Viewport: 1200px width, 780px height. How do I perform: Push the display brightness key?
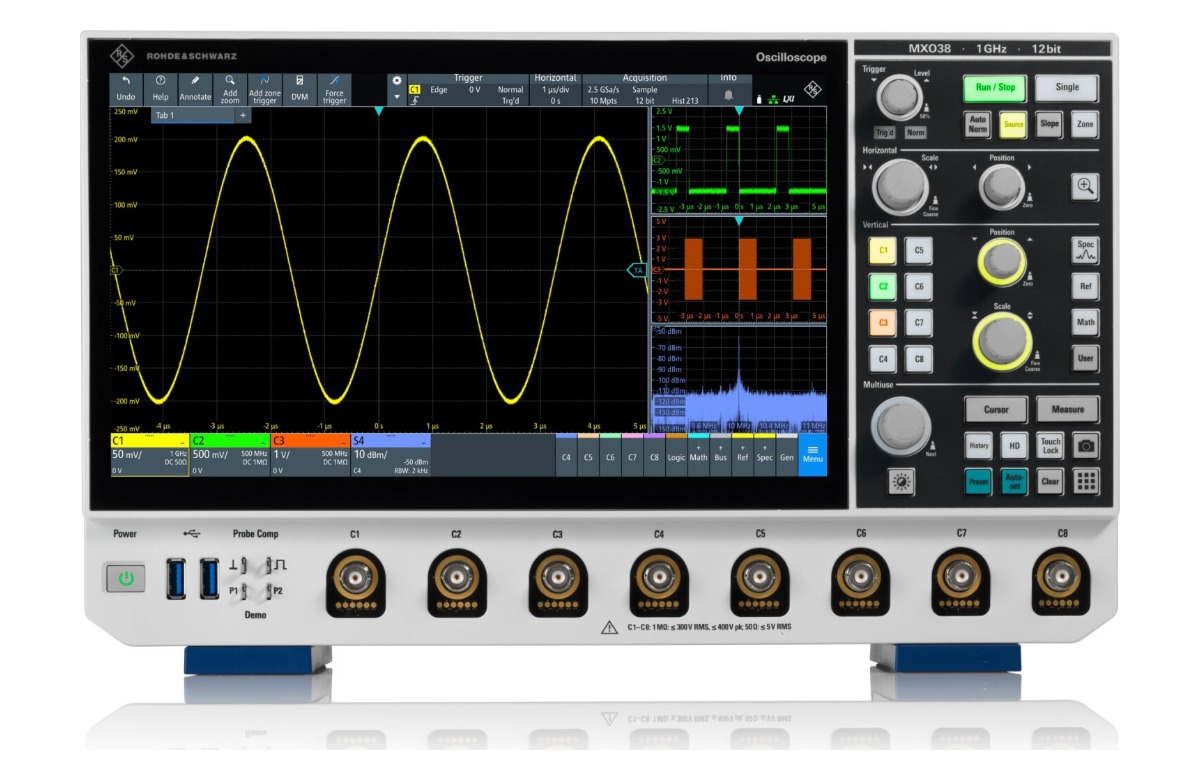[902, 482]
